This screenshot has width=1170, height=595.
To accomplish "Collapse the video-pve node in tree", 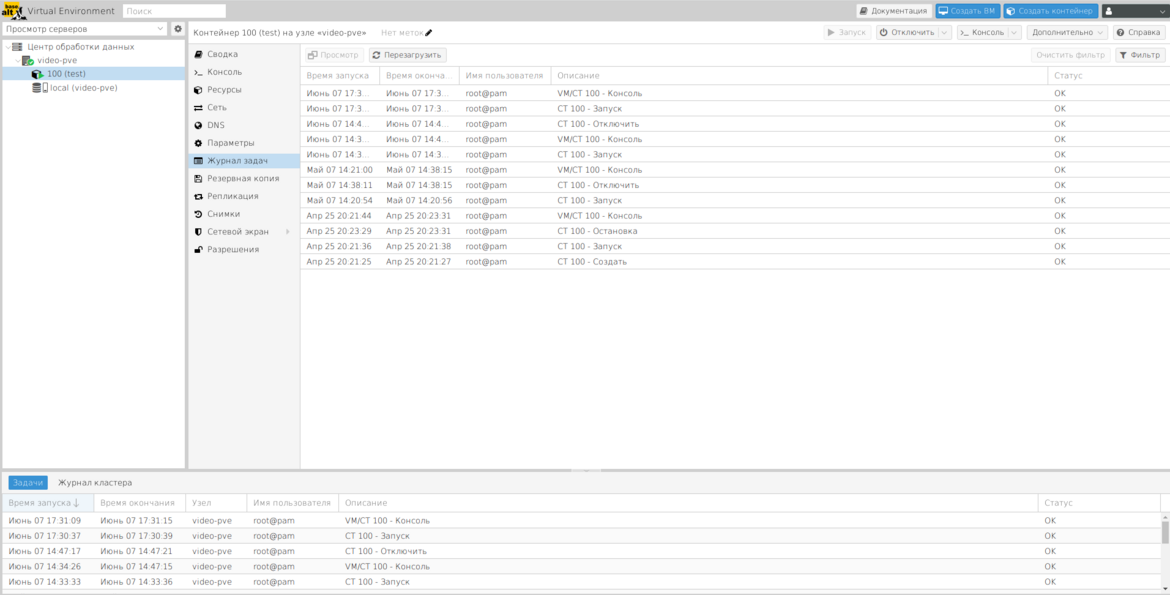I will pyautogui.click(x=19, y=60).
